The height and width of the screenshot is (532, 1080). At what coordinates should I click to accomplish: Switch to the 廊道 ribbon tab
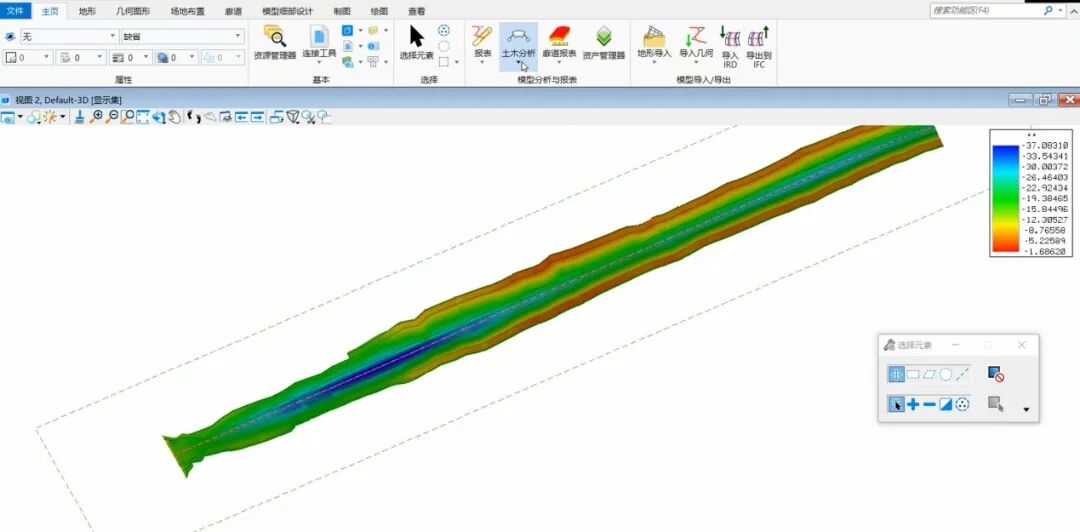(233, 11)
